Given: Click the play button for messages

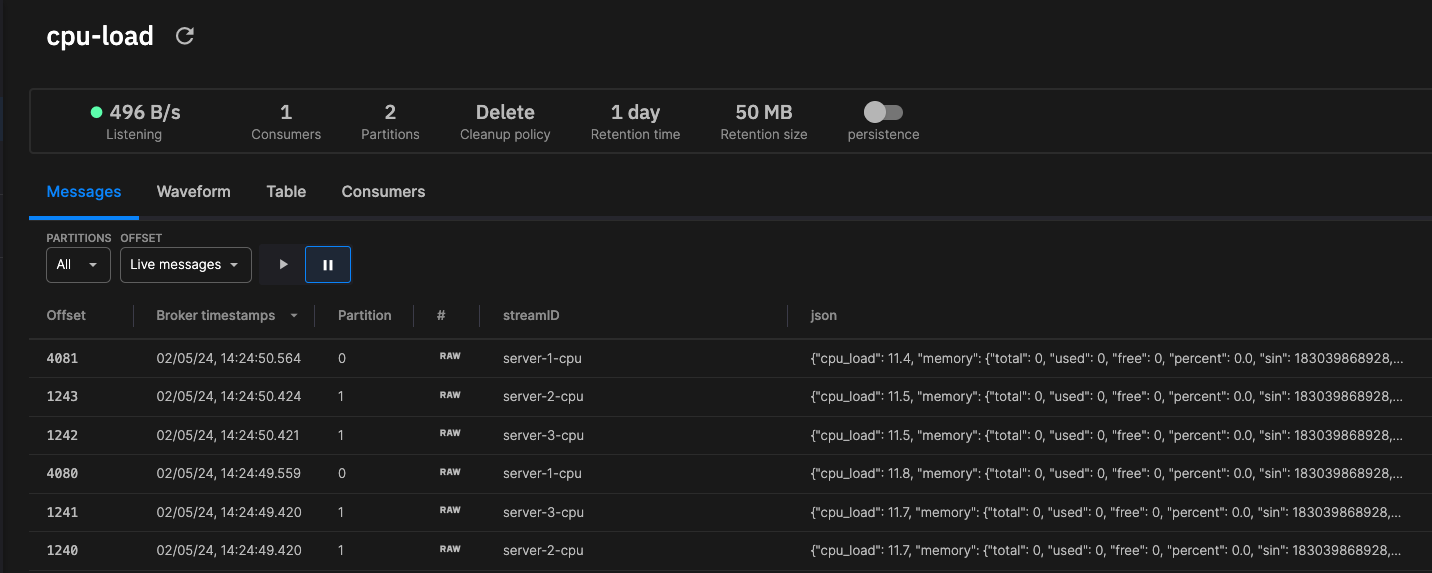Looking at the screenshot, I should tap(283, 265).
